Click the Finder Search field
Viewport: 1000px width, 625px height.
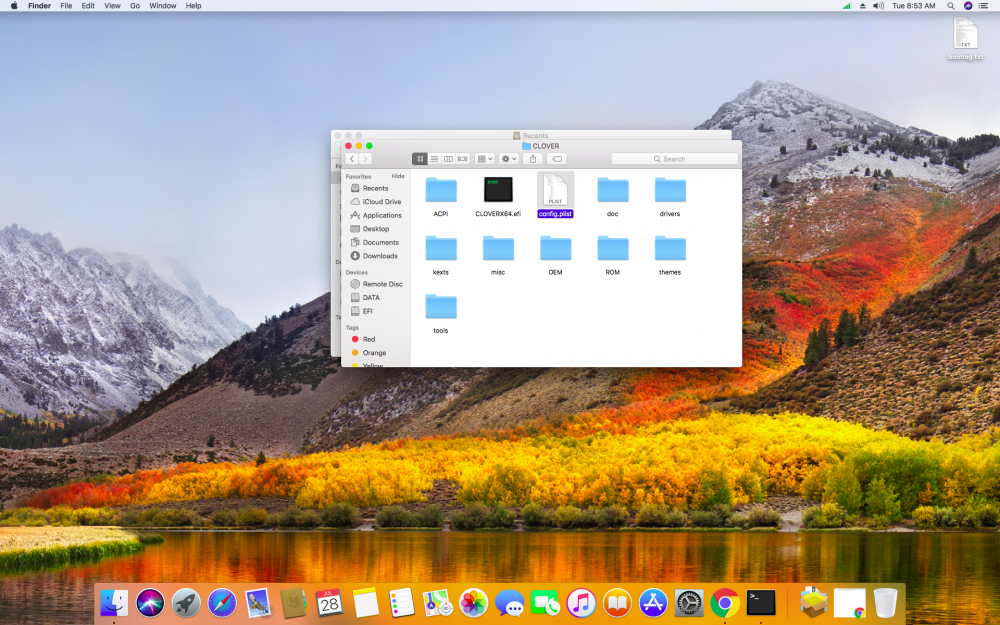click(675, 159)
